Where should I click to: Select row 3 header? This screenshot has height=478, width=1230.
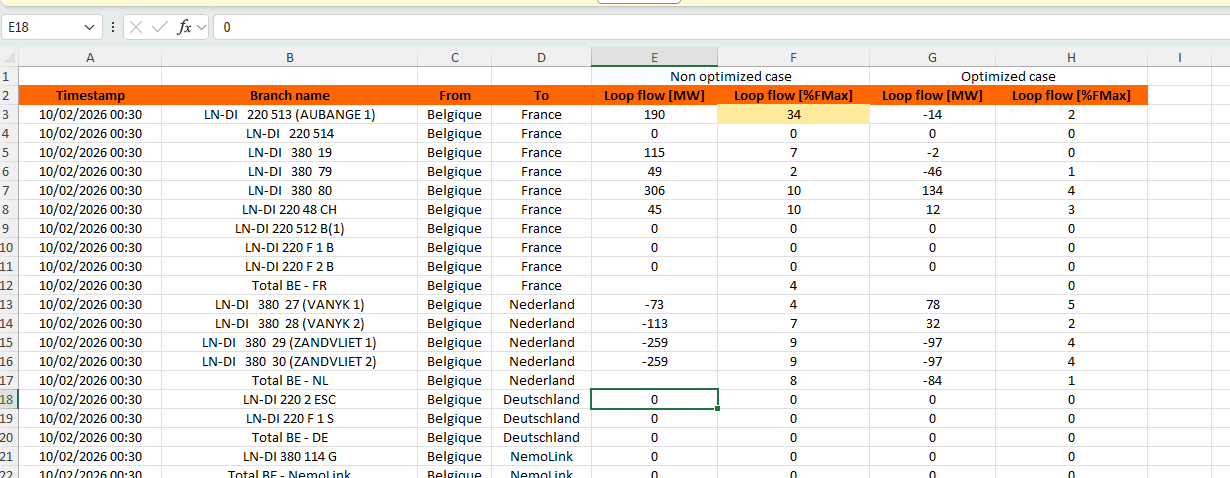(9, 115)
